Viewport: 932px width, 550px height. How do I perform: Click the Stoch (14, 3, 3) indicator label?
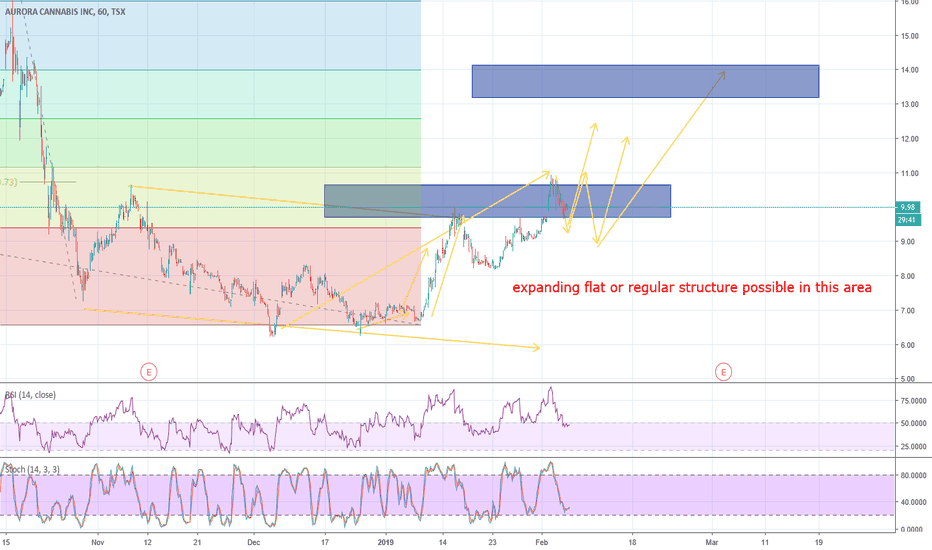tap(32, 470)
